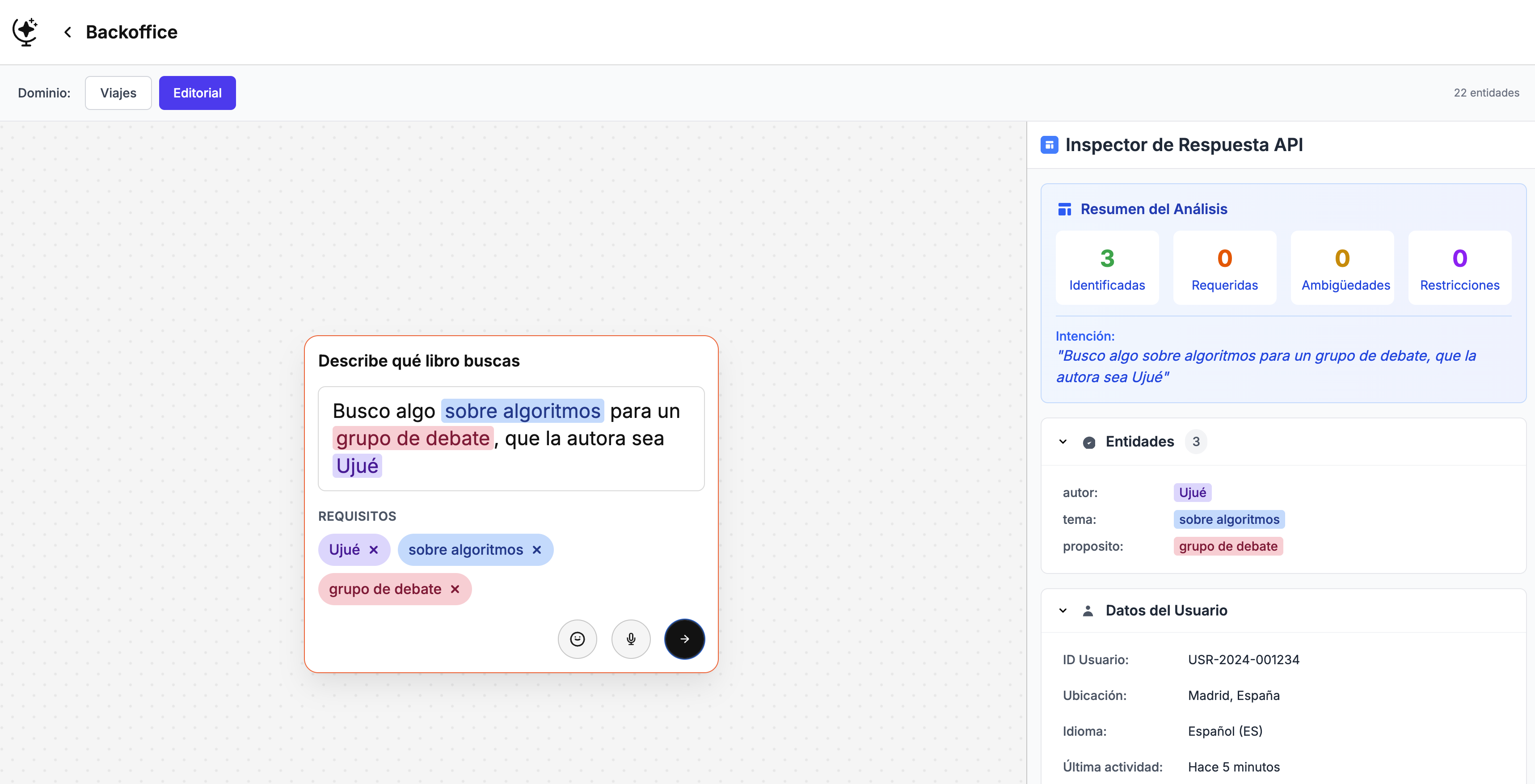Click the Inspector de Respuesta API icon
Viewport: 1535px width, 784px height.
[x=1049, y=145]
